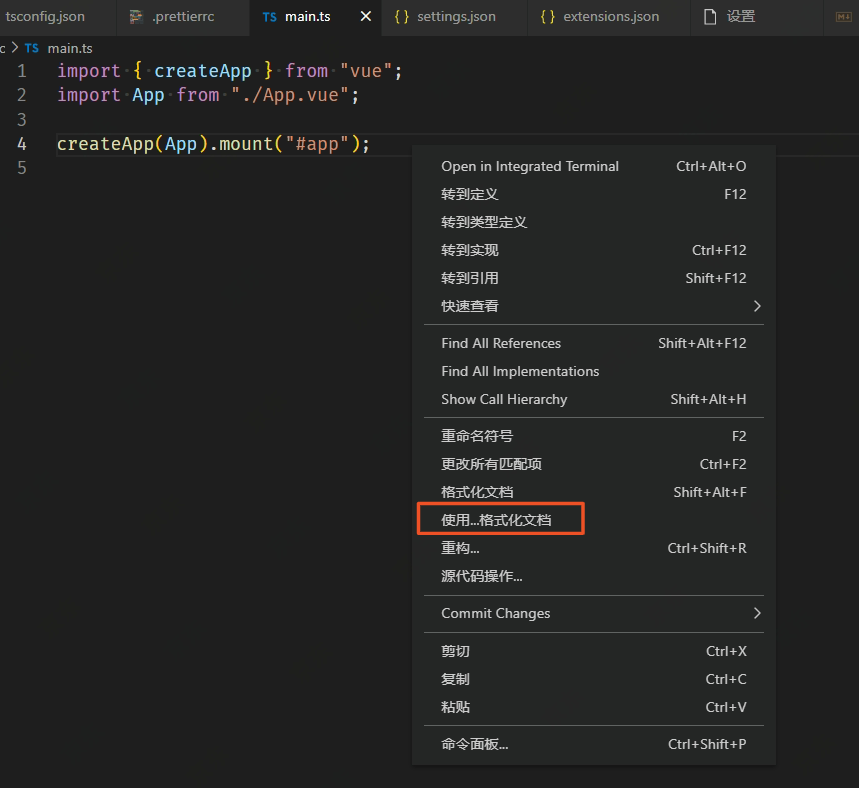Click 复制 in the context menu
This screenshot has width=859, height=788.
click(x=455, y=679)
